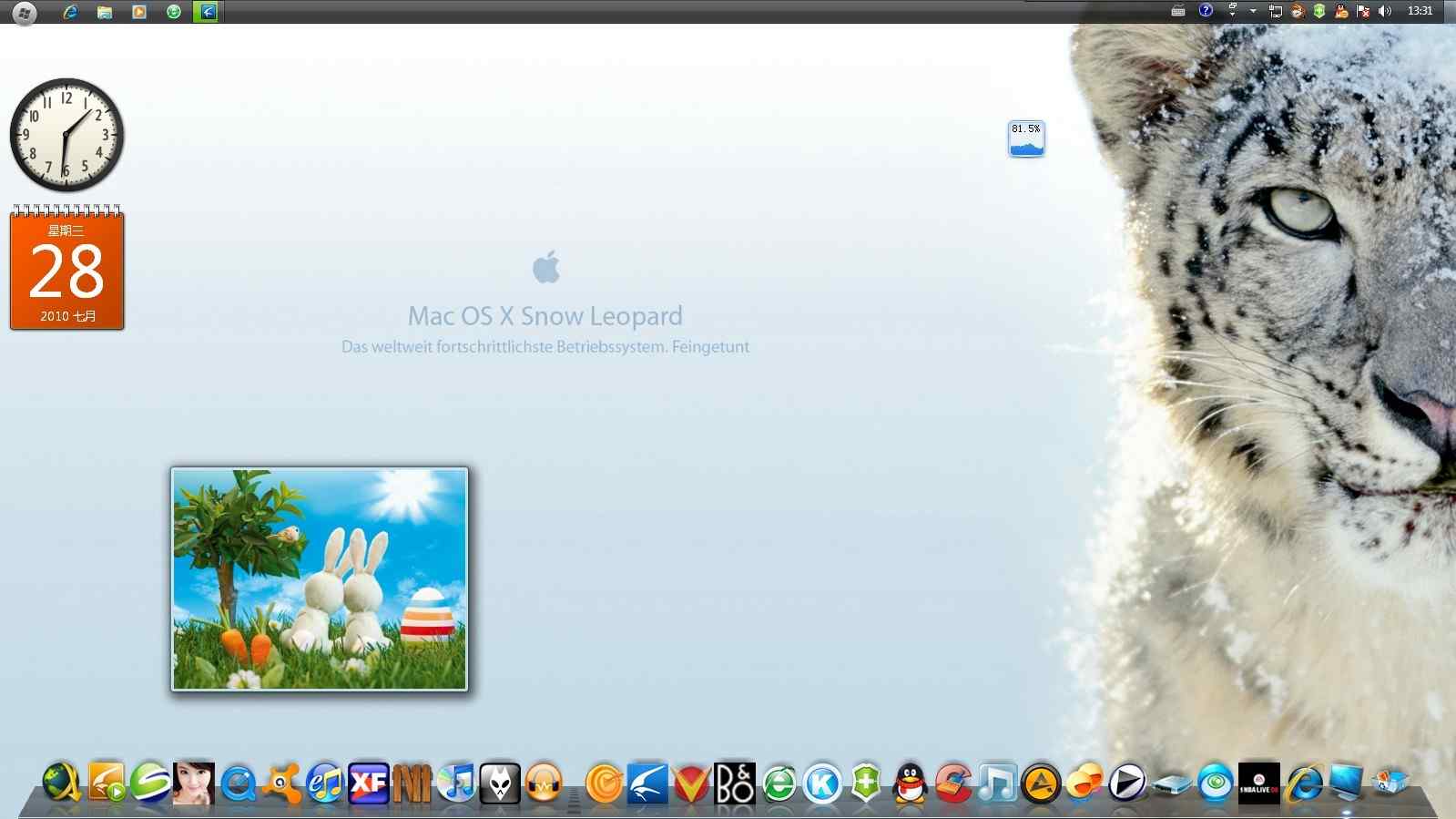The width and height of the screenshot is (1456, 819).
Task: Open the green shield with plus dock icon
Action: 866,783
